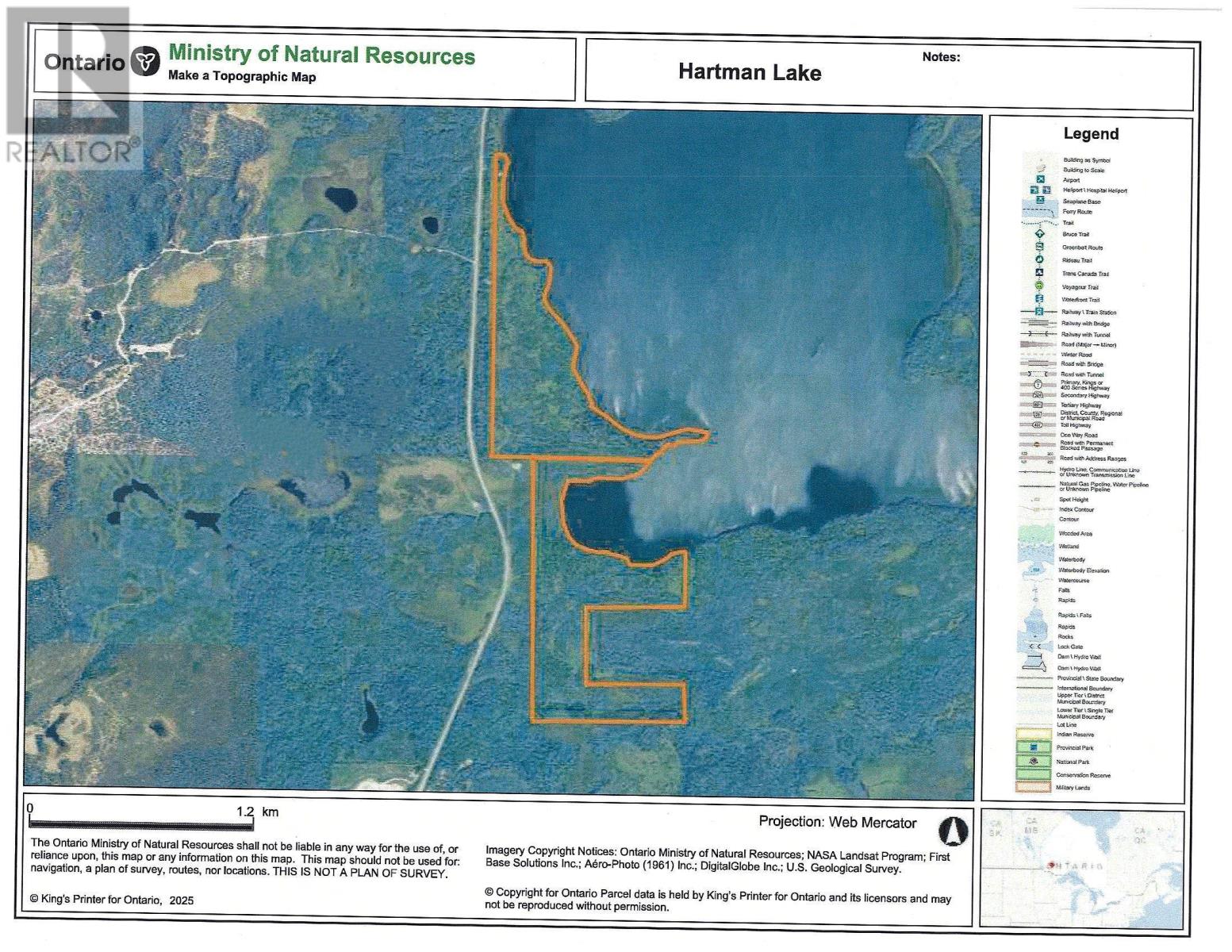This screenshot has height=952, width=1232.
Task: Select the Bruce Trail diamond marker
Action: coord(1039,234)
